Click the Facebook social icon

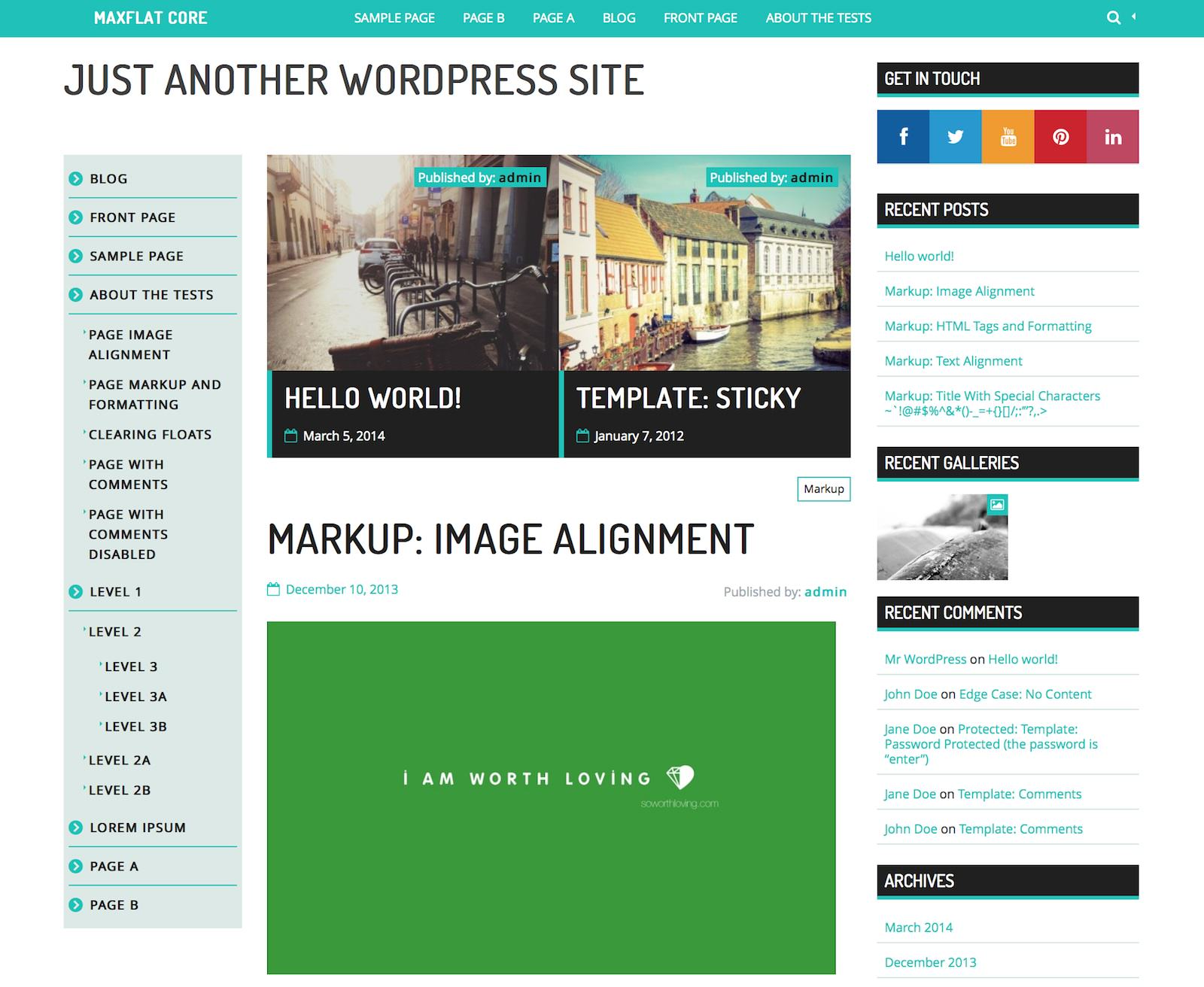click(903, 137)
